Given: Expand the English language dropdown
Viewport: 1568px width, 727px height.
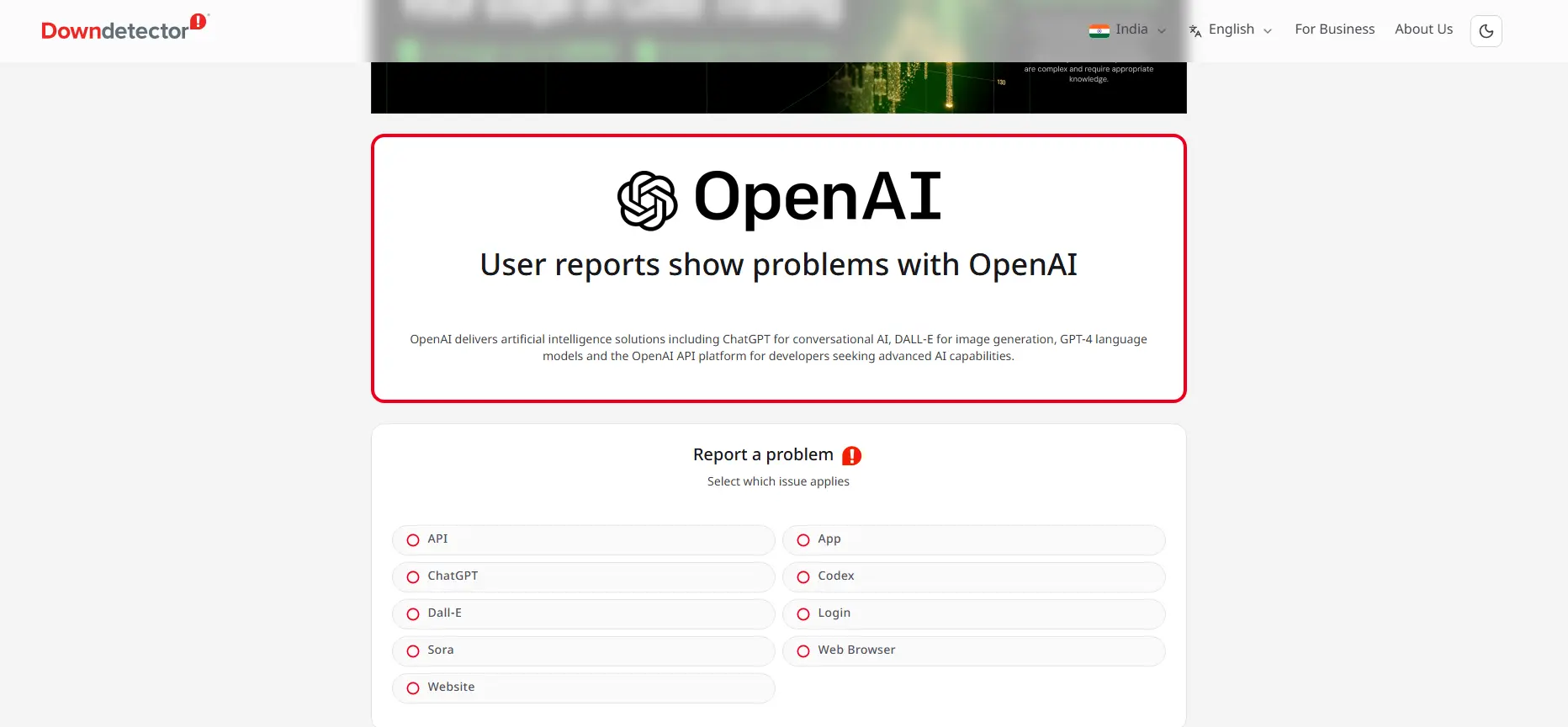Looking at the screenshot, I should 1231,30.
